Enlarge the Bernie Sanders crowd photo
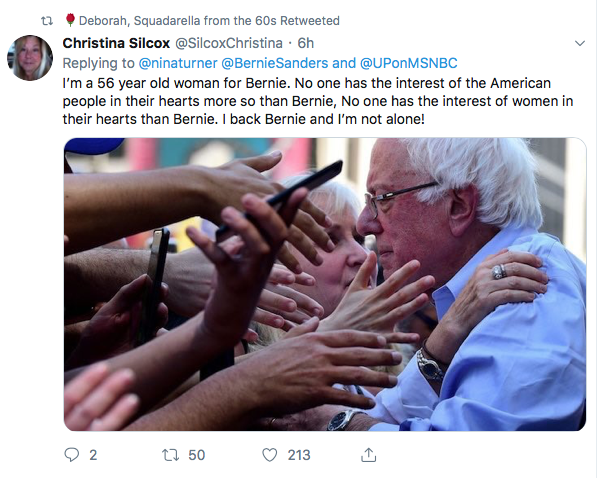The width and height of the screenshot is (600, 478). [x=325, y=284]
